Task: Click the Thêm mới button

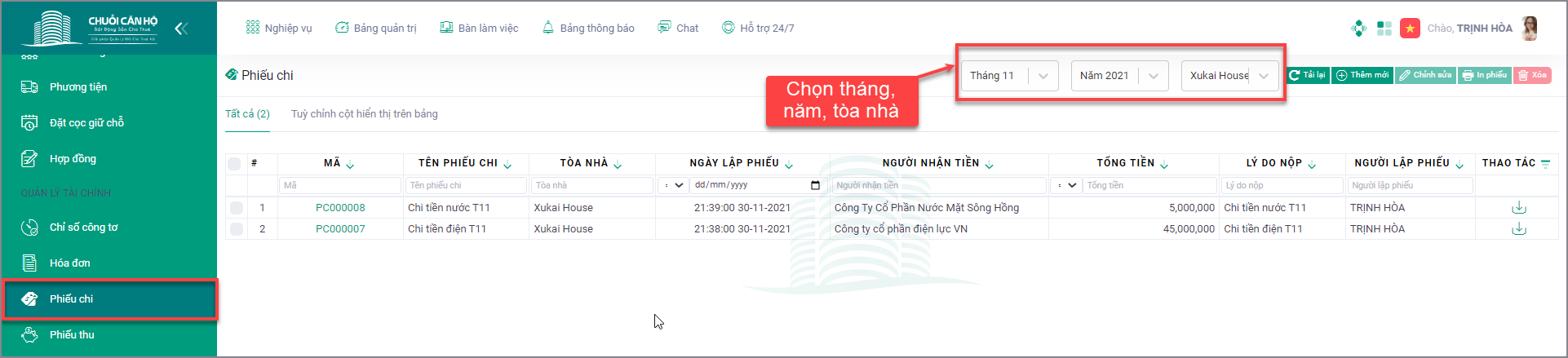Action: [x=1362, y=76]
